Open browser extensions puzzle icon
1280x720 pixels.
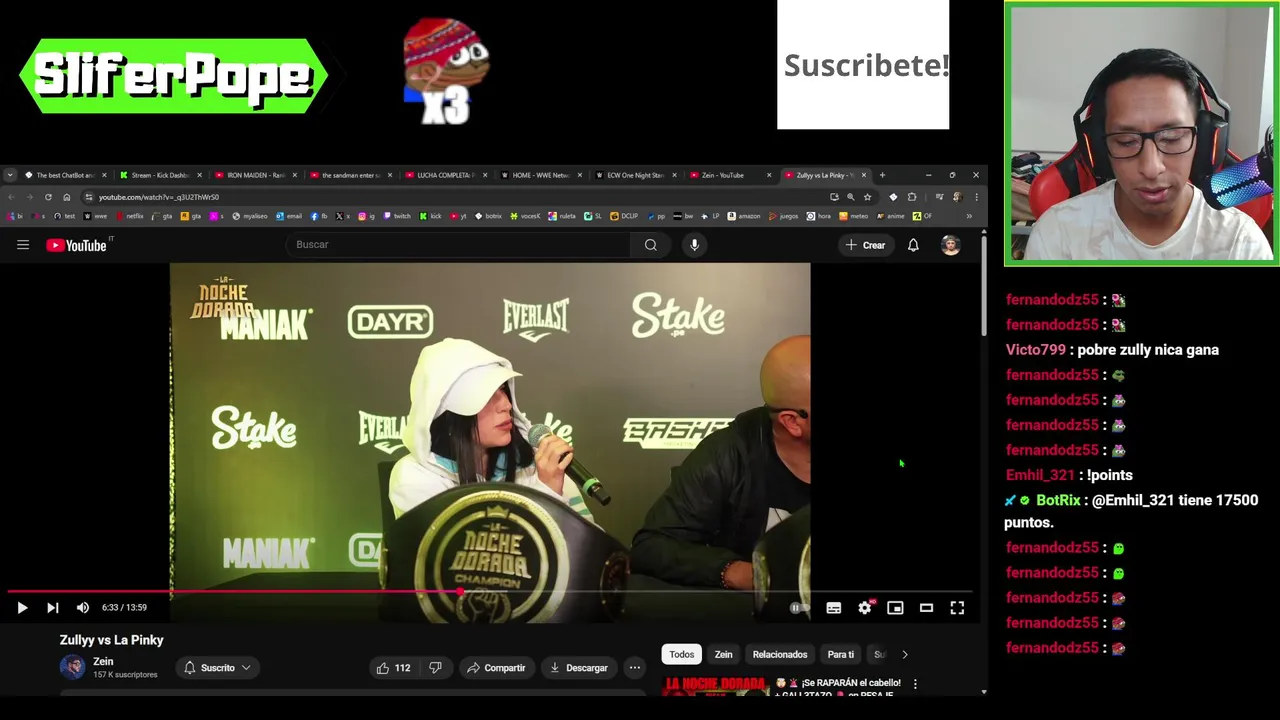click(911, 197)
